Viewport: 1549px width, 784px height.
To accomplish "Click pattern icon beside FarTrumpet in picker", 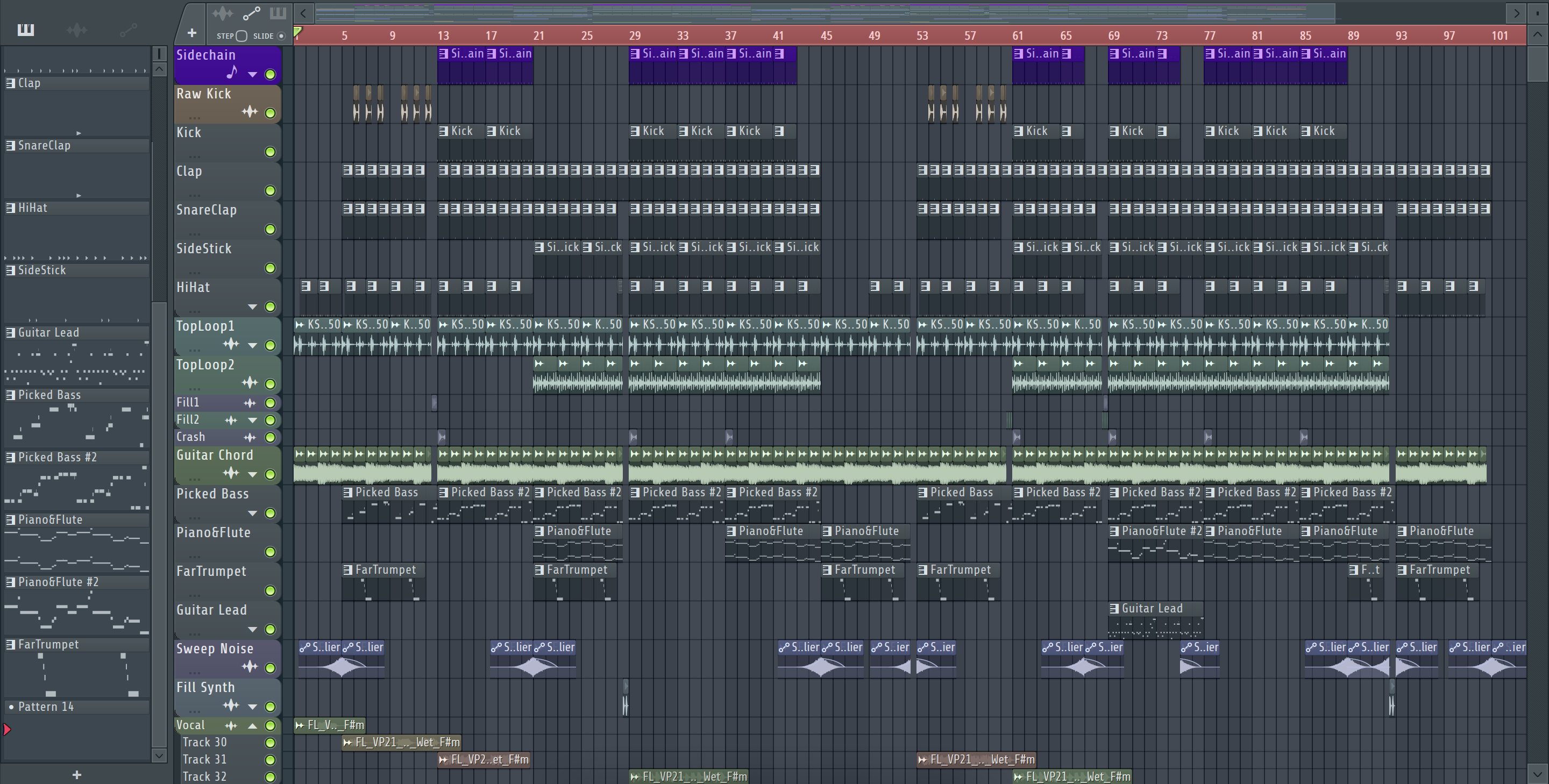I will point(10,645).
